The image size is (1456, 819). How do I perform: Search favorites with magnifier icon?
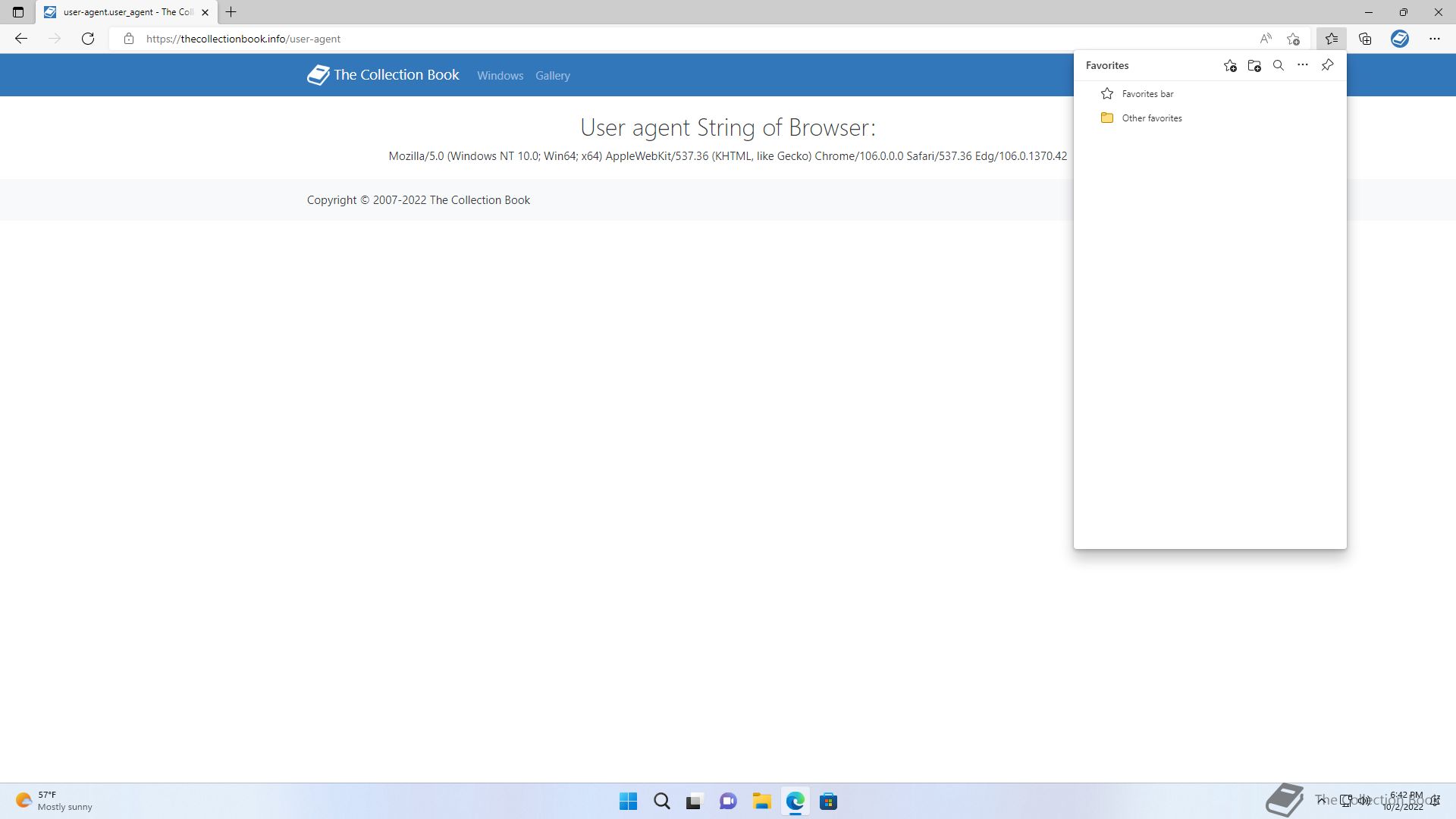click(x=1279, y=66)
